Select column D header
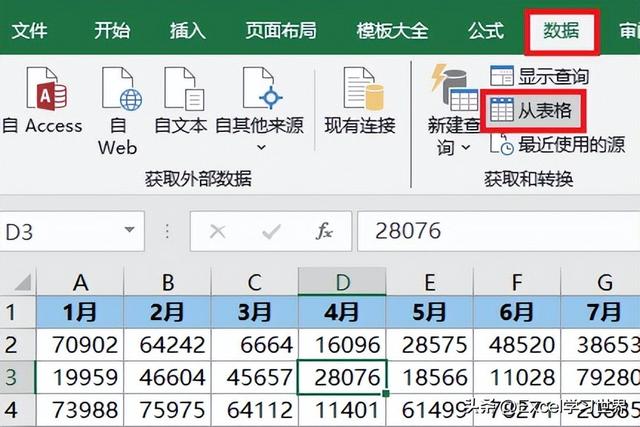This screenshot has width=640, height=427. point(341,283)
